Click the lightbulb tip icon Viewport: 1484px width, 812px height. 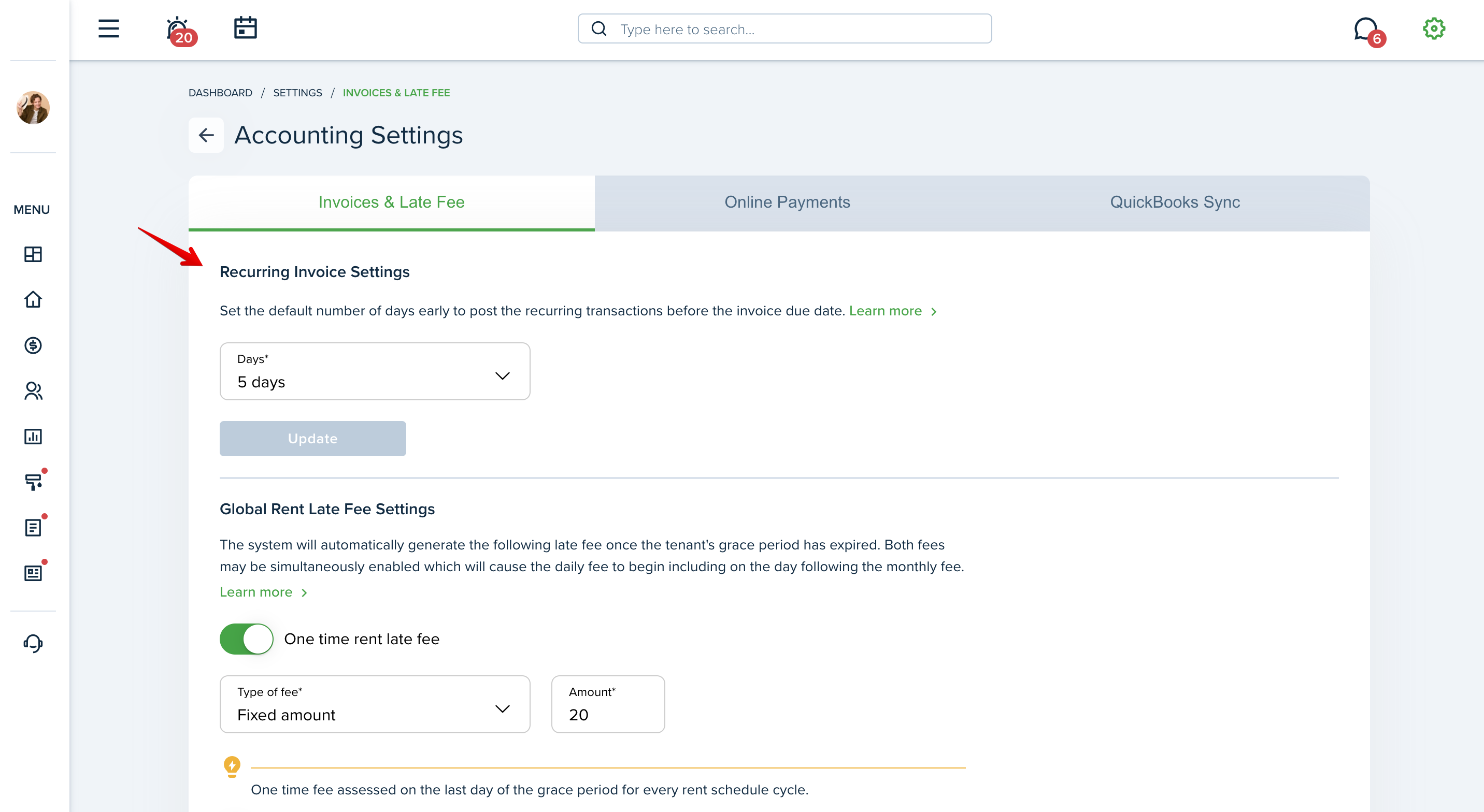[x=232, y=767]
